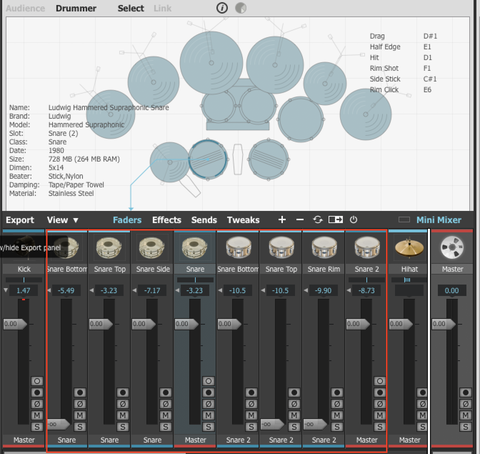Image resolution: width=480 pixels, height=454 pixels.
Task: Select the Master tape reel icon
Action: pyautogui.click(x=452, y=248)
